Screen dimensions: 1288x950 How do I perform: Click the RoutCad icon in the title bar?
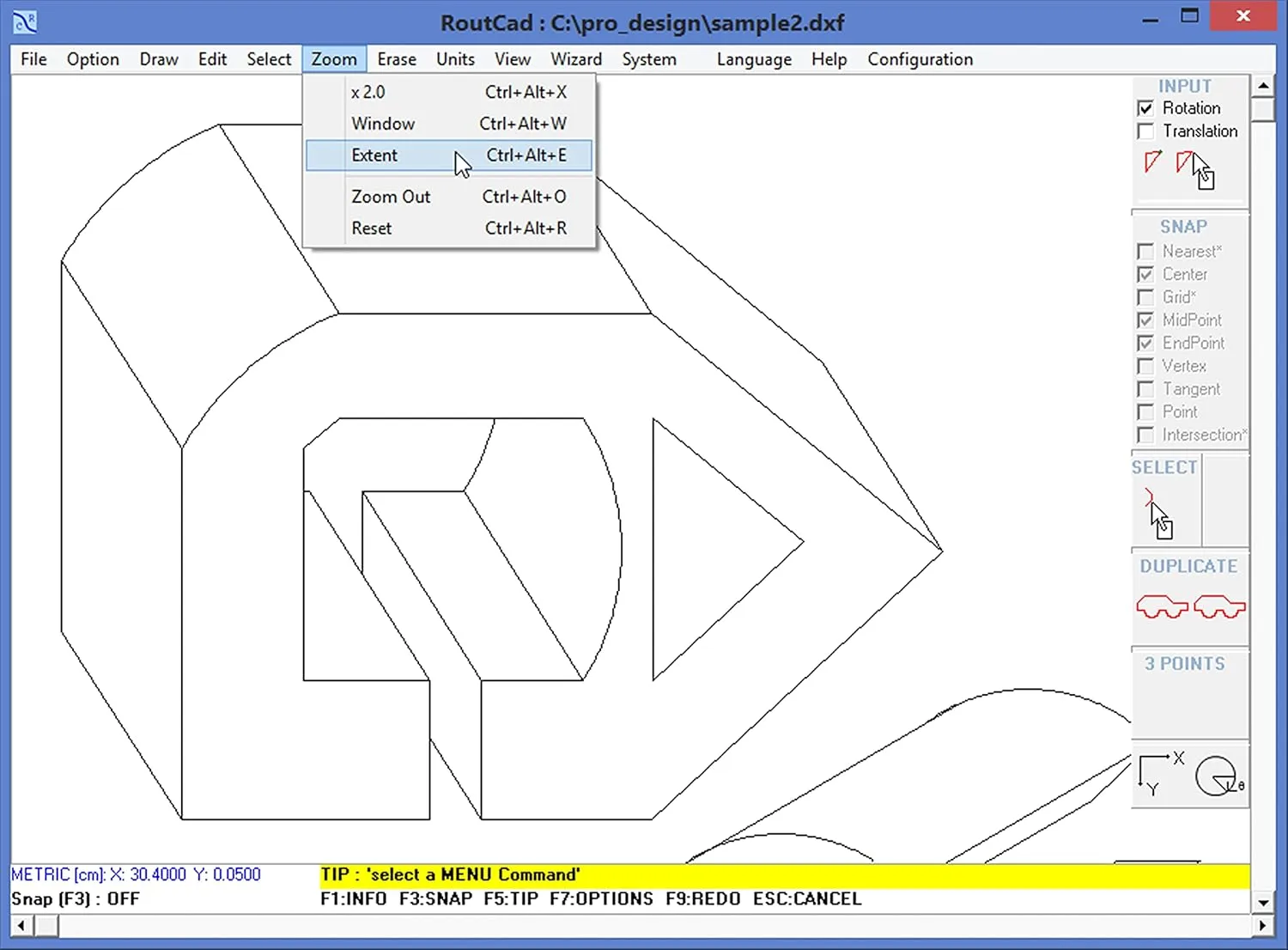coord(23,21)
